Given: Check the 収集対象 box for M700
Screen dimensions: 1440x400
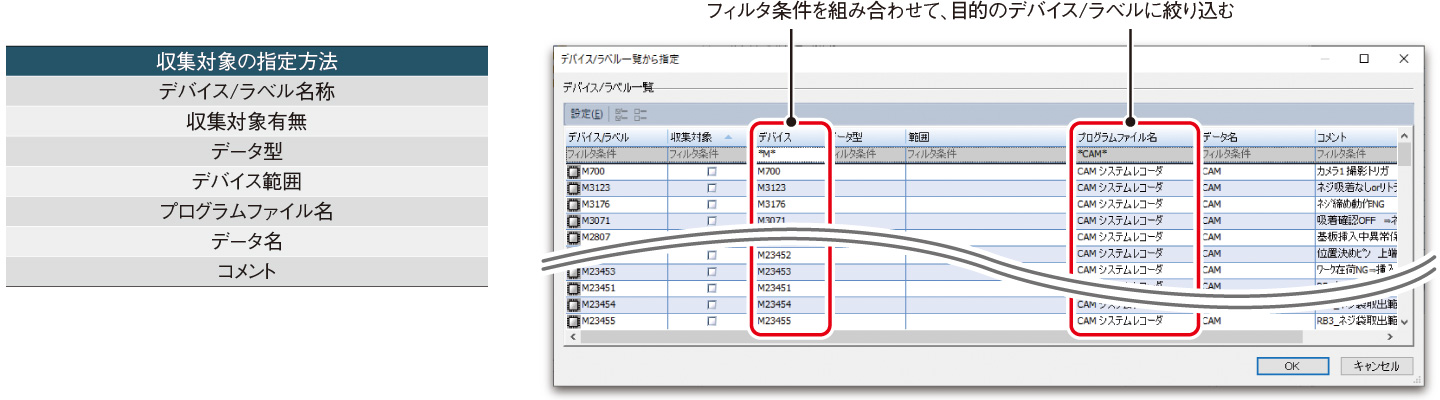Looking at the screenshot, I should [x=712, y=172].
